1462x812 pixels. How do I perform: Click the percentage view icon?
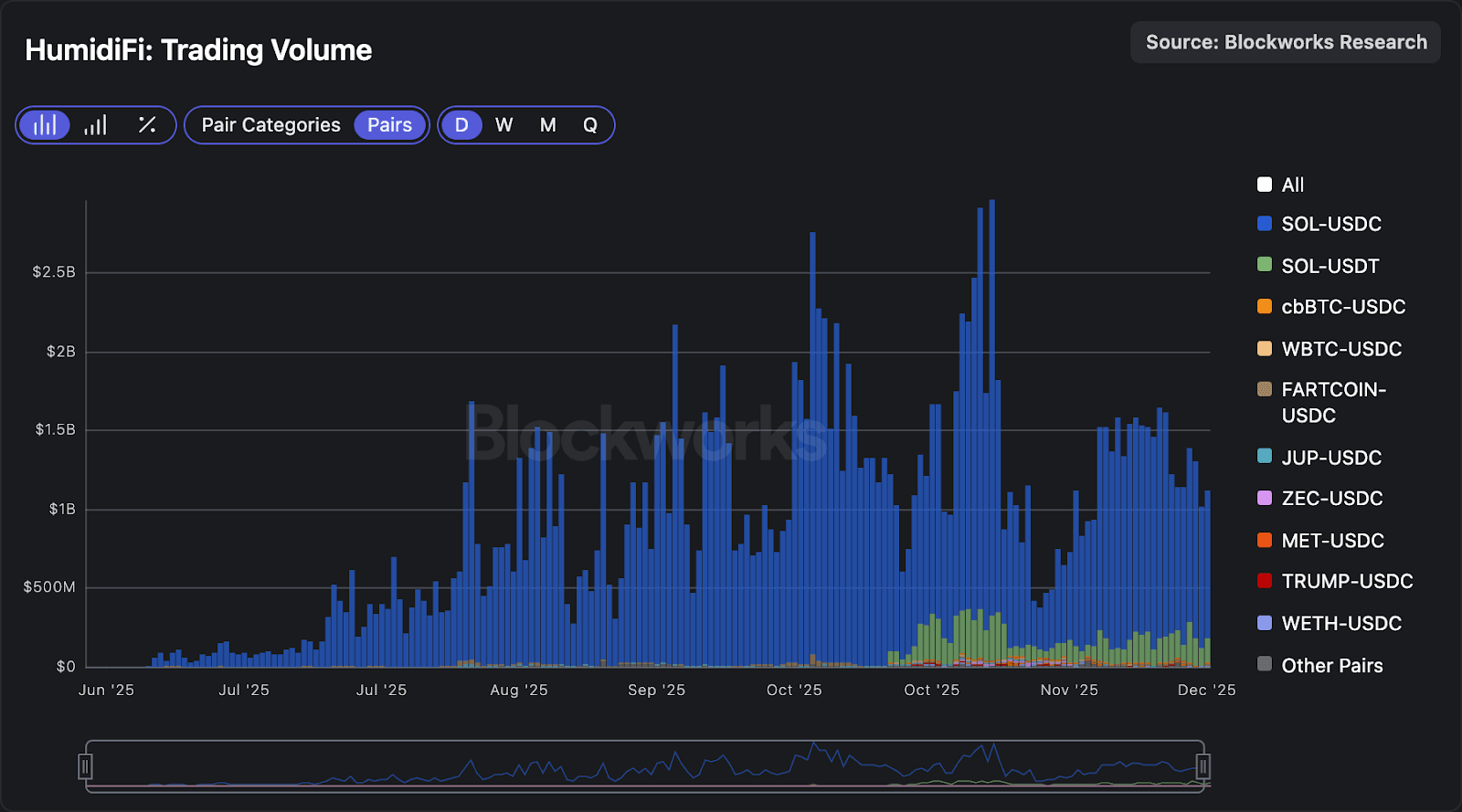(x=147, y=125)
